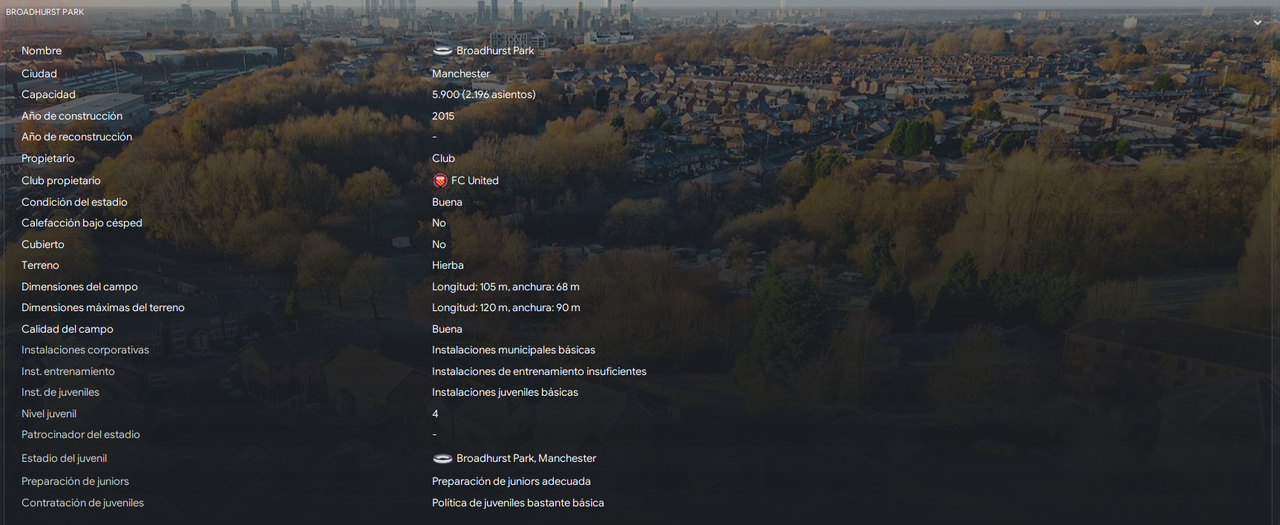The image size is (1280, 525).
Task: Click Instalaciones de entrenamiento insuficientes value
Action: point(539,371)
